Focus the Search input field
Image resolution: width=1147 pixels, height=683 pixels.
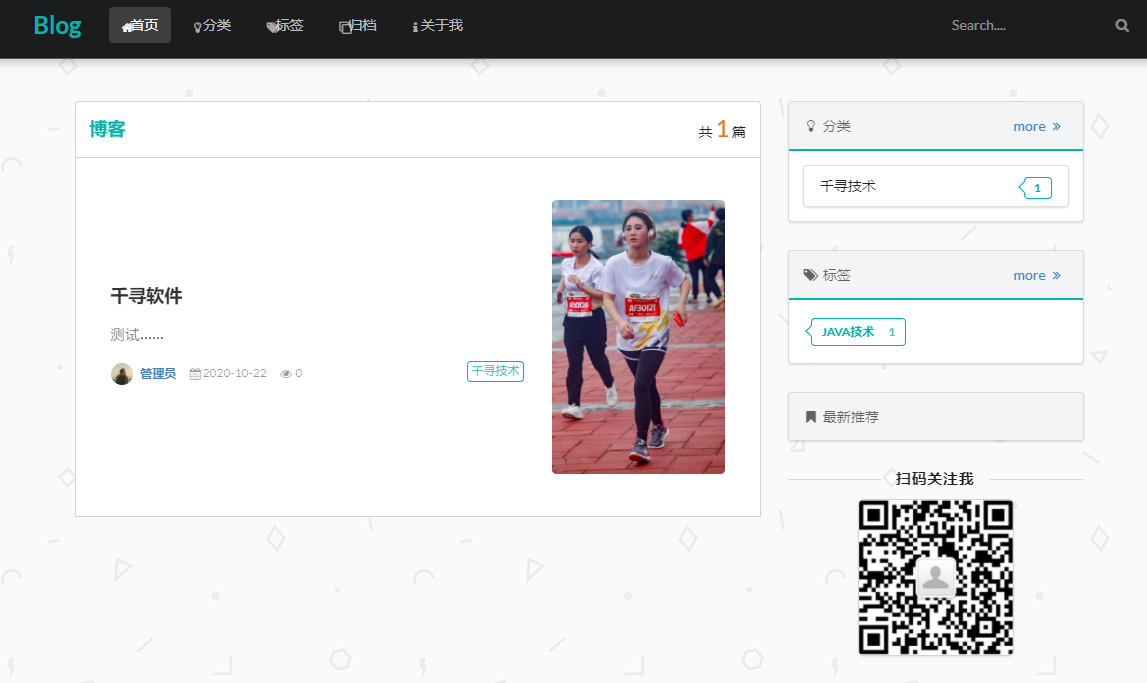[1024, 26]
